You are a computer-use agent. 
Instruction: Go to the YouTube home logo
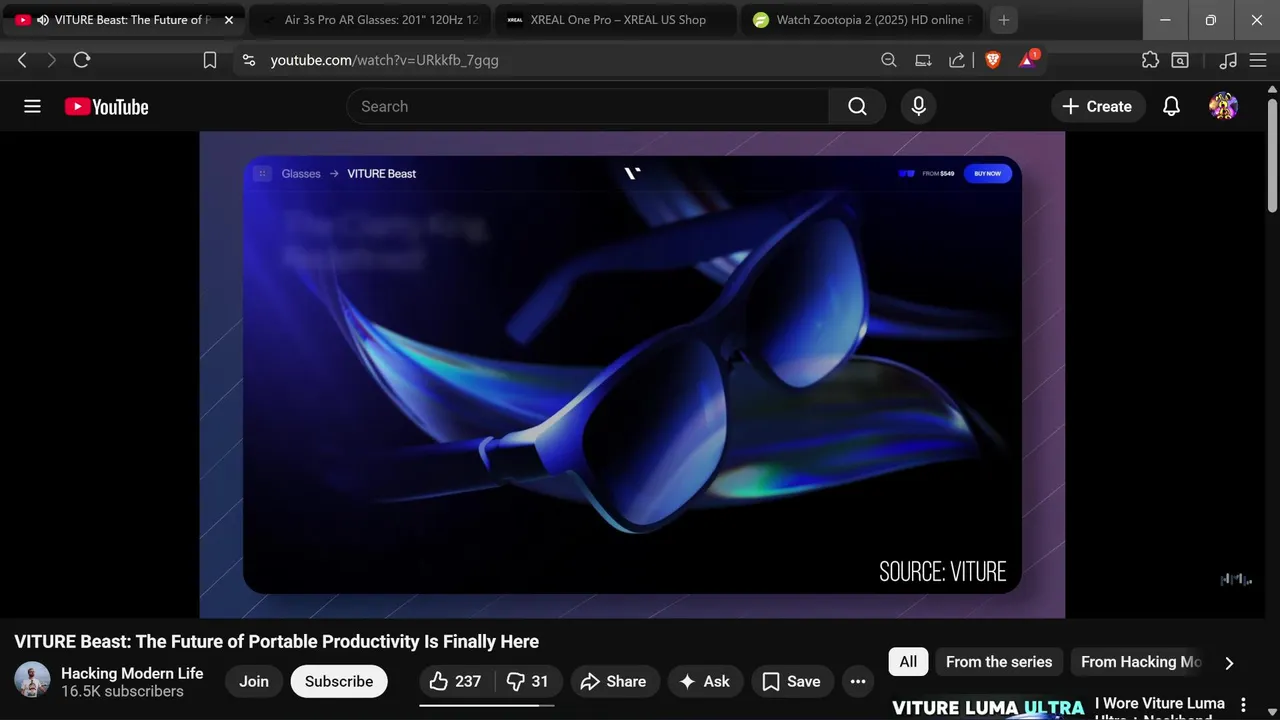pyautogui.click(x=106, y=107)
